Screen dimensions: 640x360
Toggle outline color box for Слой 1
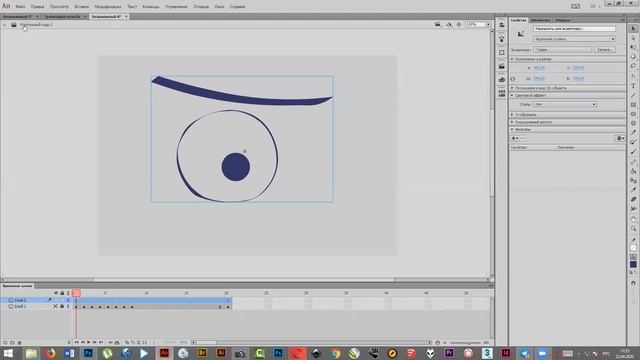[x=68, y=306]
